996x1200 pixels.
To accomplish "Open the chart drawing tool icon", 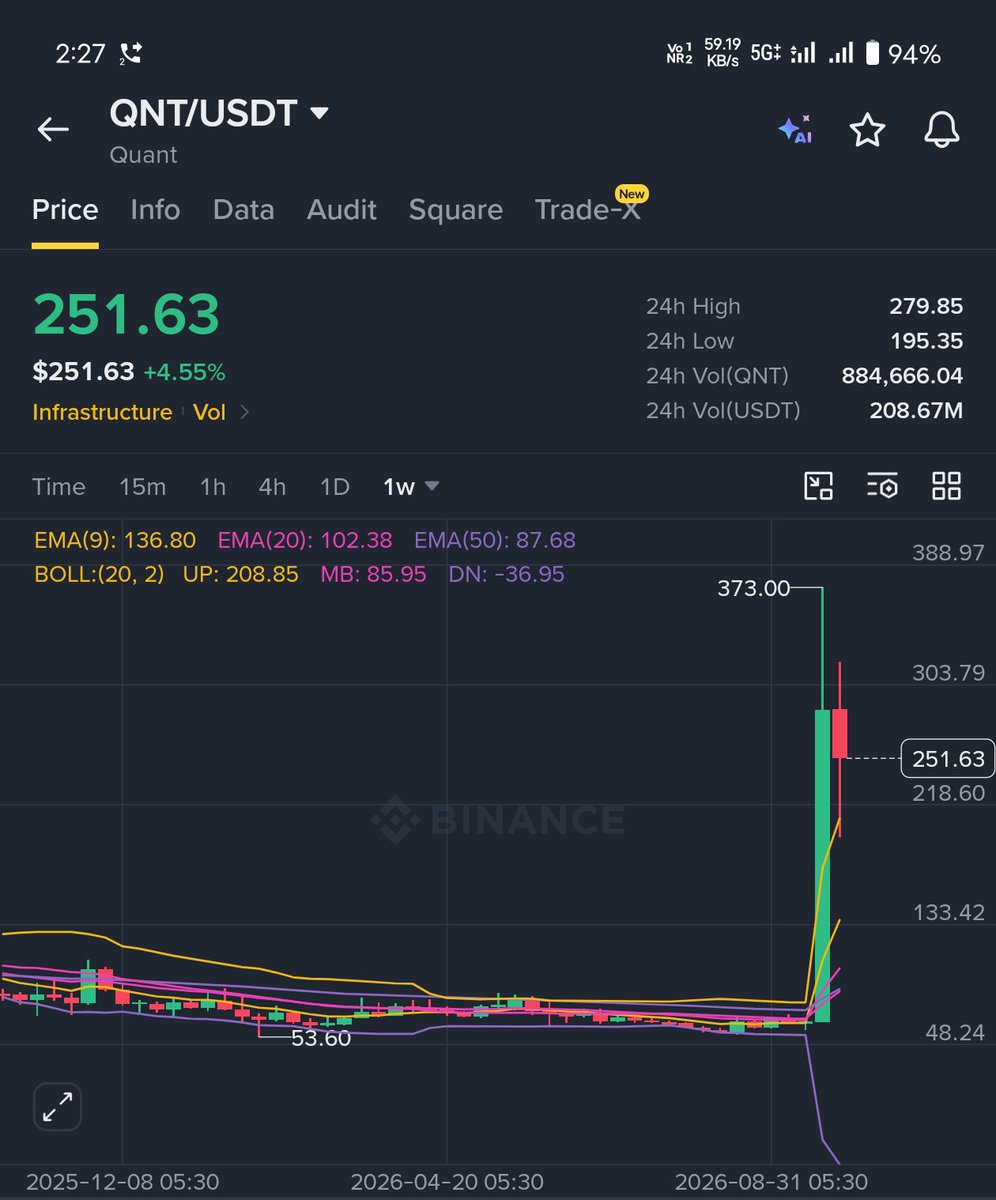I will pyautogui.click(x=819, y=486).
